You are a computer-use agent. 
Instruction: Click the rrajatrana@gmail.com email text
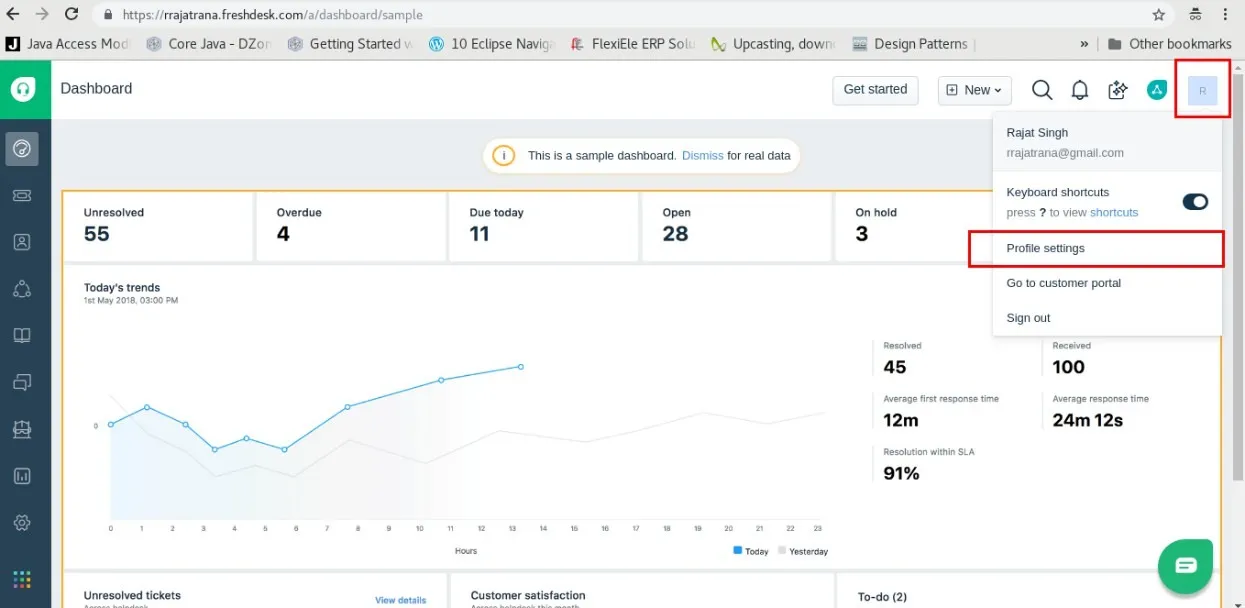(x=1065, y=153)
